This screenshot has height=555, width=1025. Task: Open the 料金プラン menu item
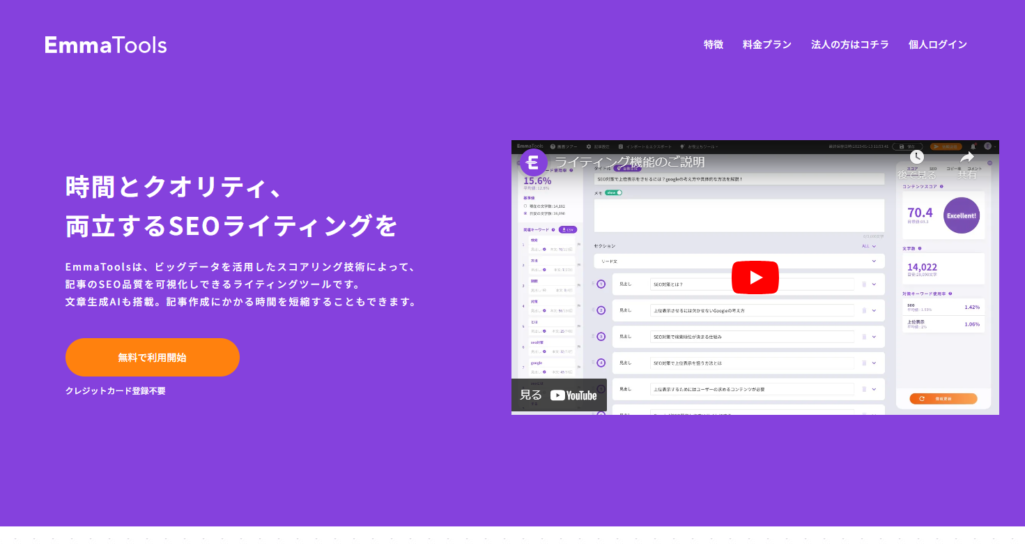[767, 45]
